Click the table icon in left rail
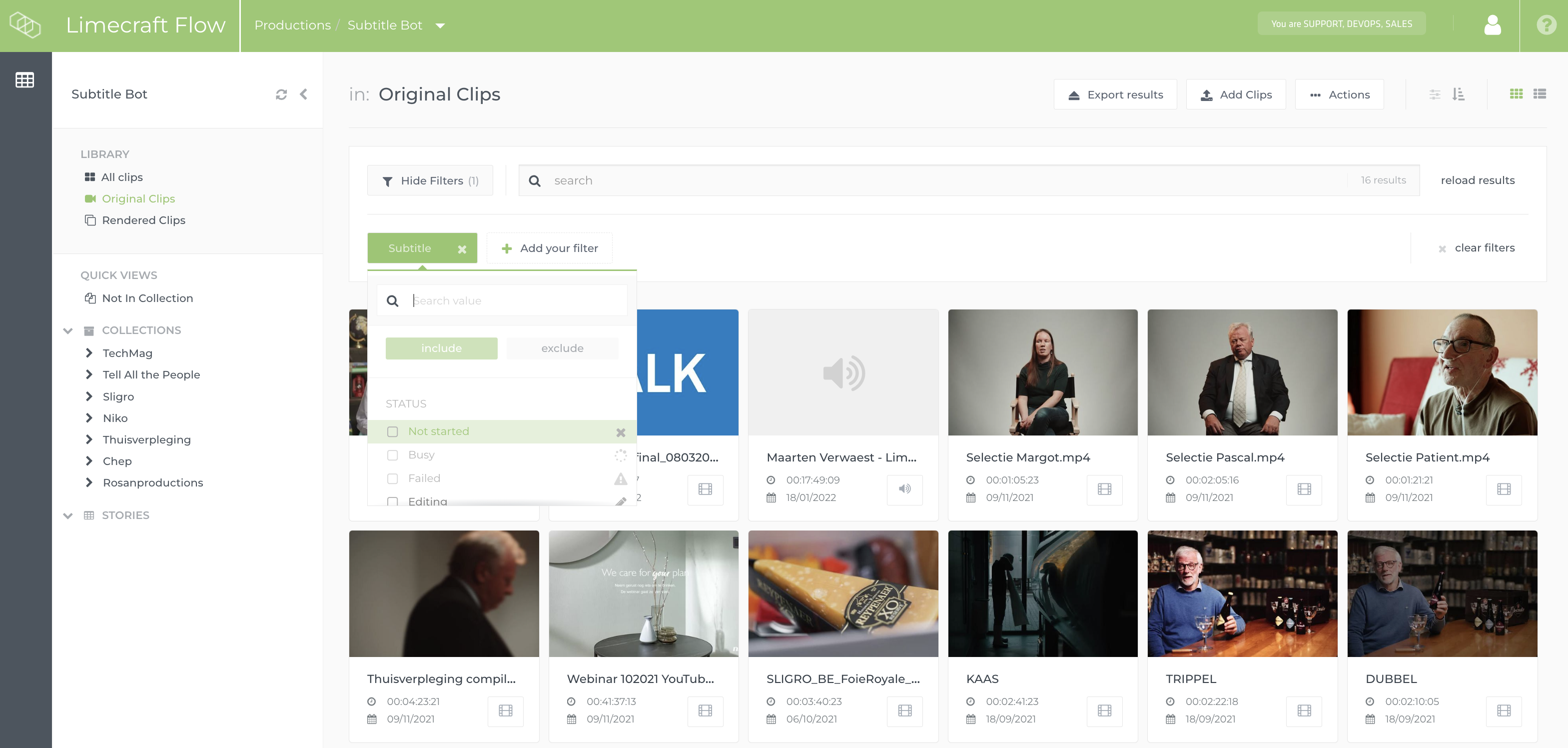The image size is (1568, 748). (x=25, y=80)
